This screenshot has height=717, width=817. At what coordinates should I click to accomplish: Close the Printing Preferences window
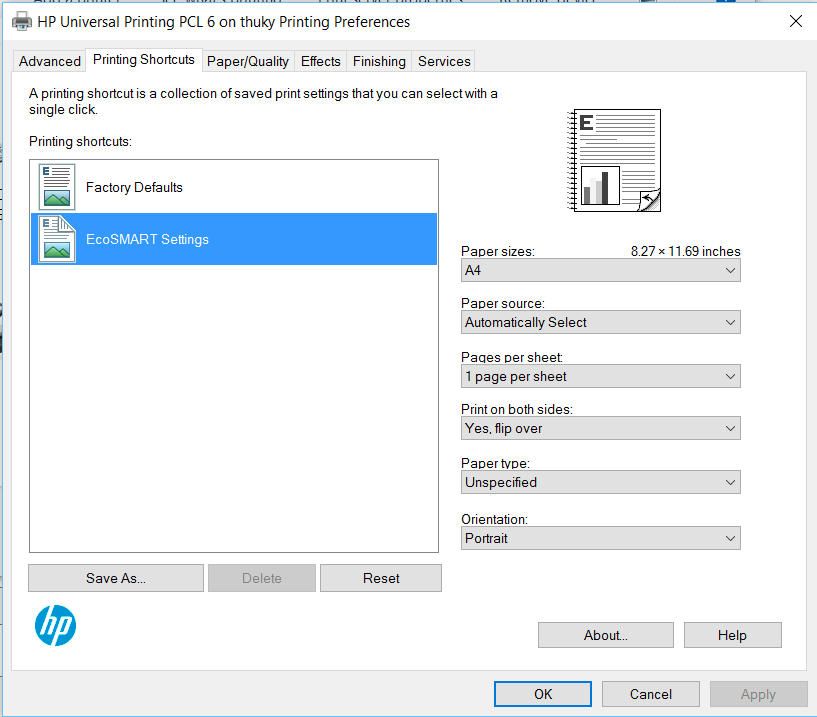tap(795, 21)
